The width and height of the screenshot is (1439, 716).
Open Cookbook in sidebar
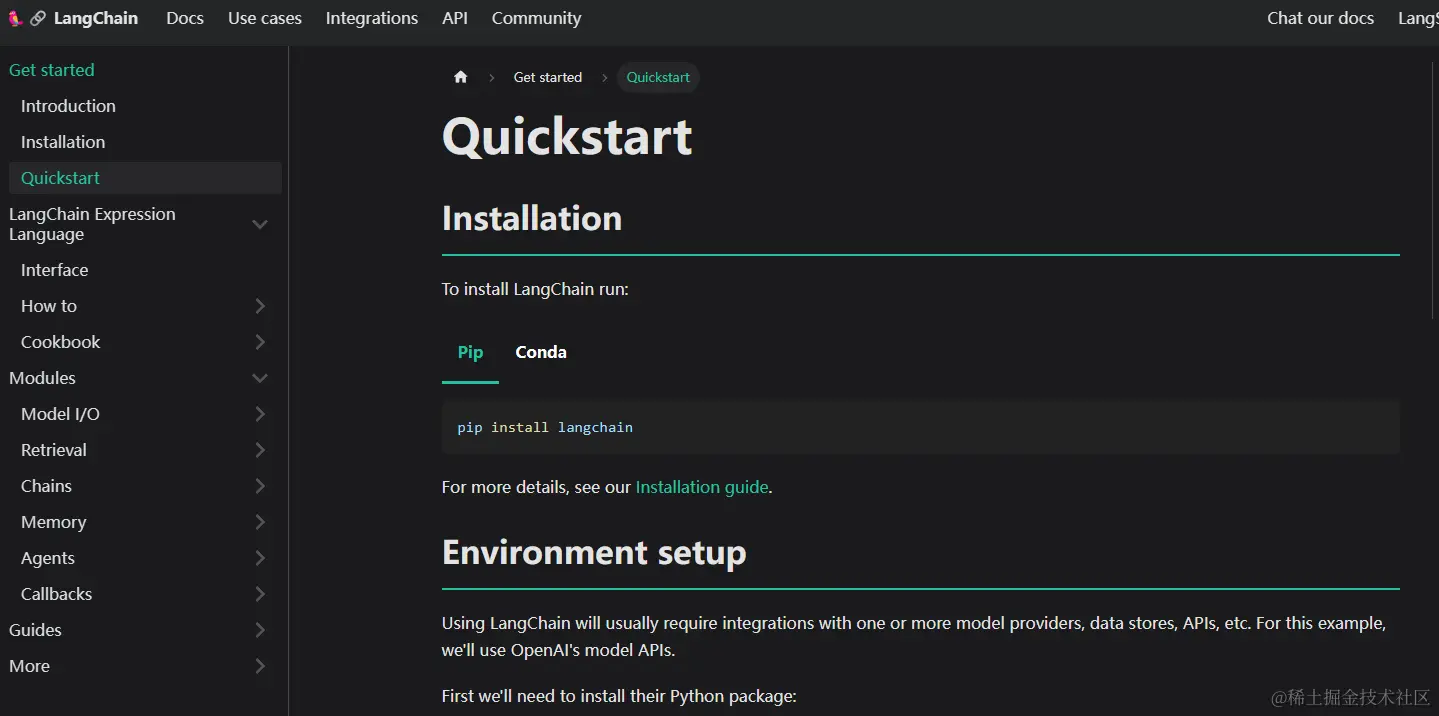(x=61, y=342)
